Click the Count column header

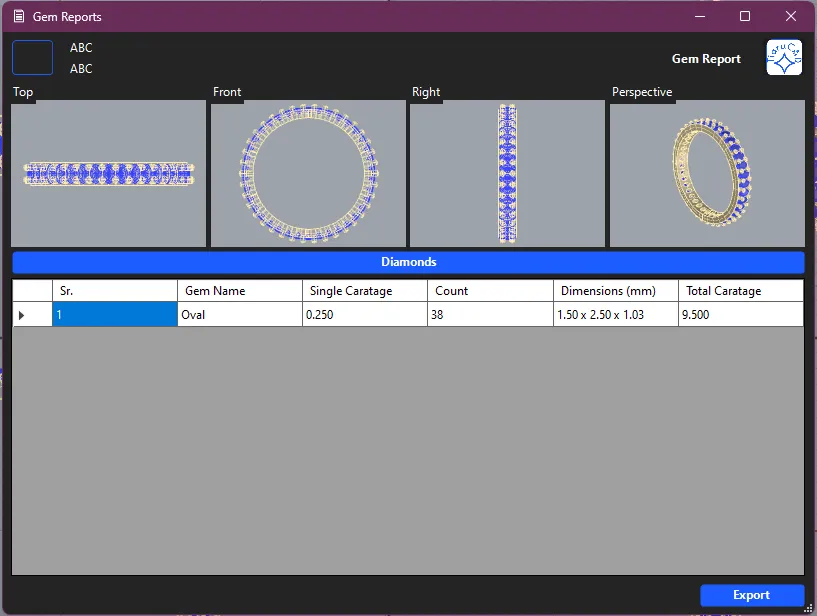(490, 291)
